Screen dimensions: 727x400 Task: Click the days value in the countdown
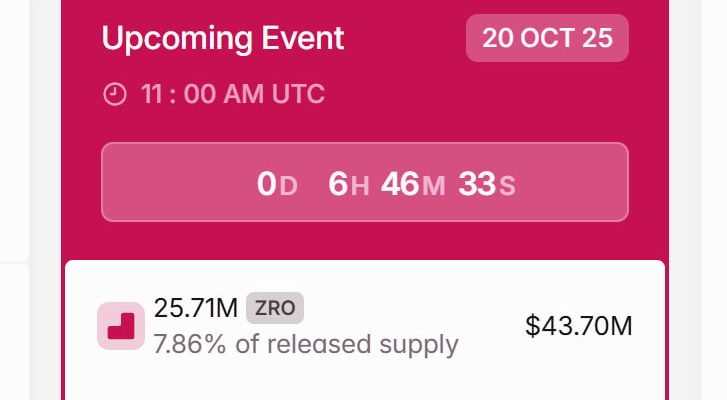(266, 184)
